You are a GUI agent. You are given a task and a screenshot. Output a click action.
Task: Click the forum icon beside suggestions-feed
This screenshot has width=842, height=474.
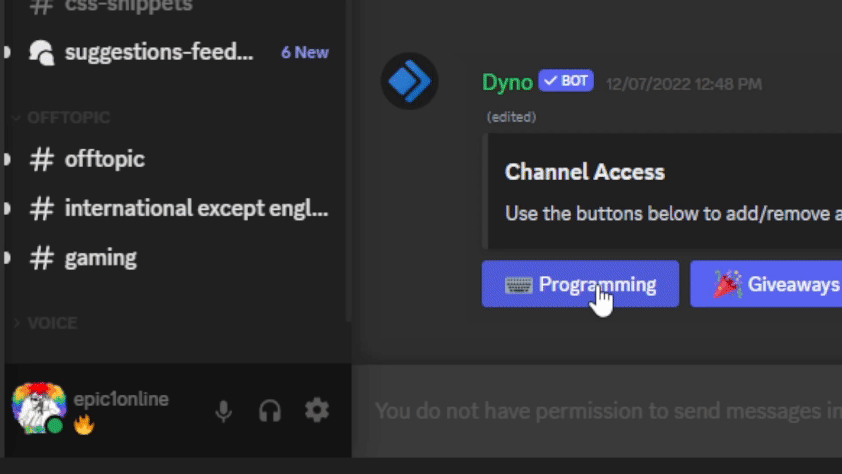click(41, 53)
